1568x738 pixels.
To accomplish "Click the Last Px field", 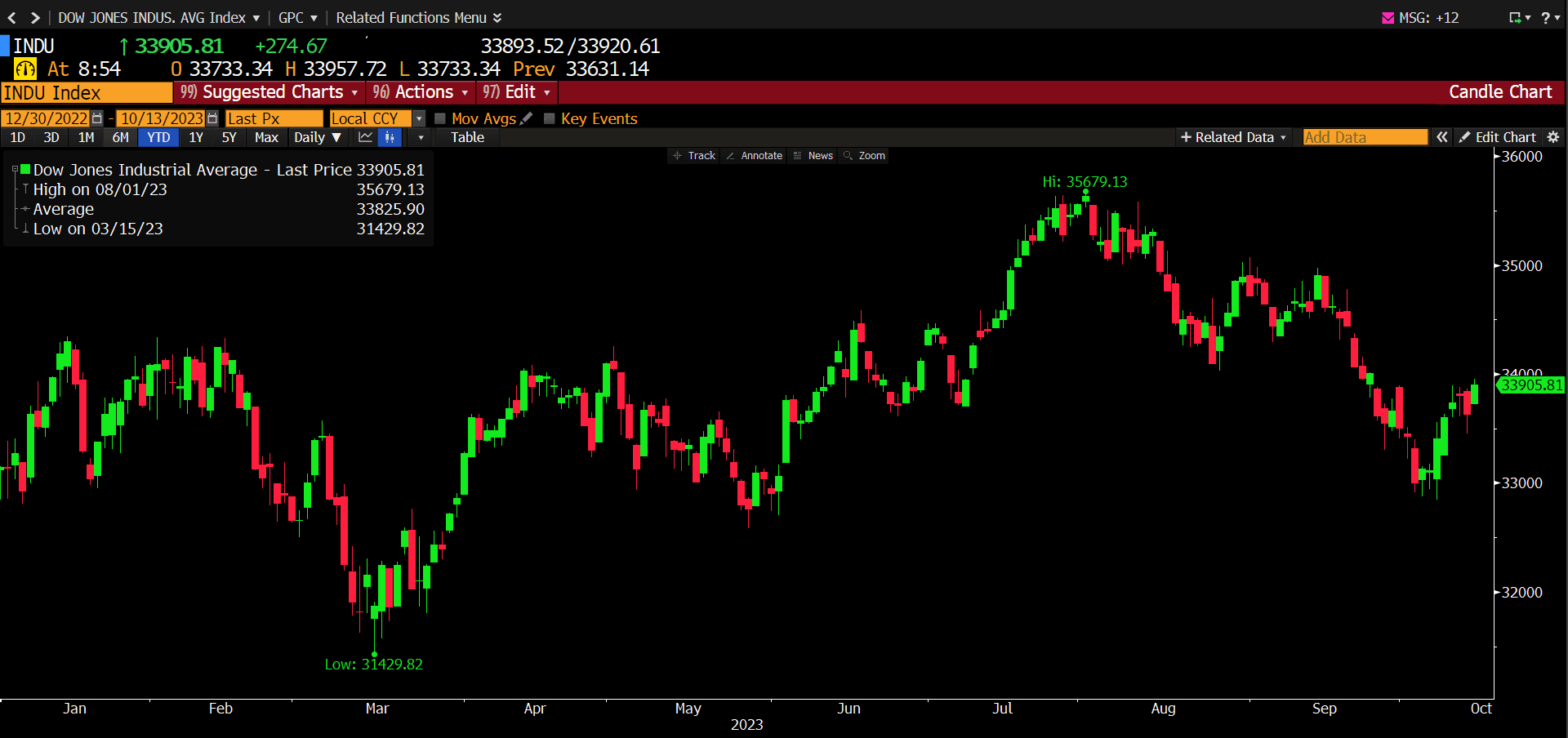I will click(x=274, y=118).
